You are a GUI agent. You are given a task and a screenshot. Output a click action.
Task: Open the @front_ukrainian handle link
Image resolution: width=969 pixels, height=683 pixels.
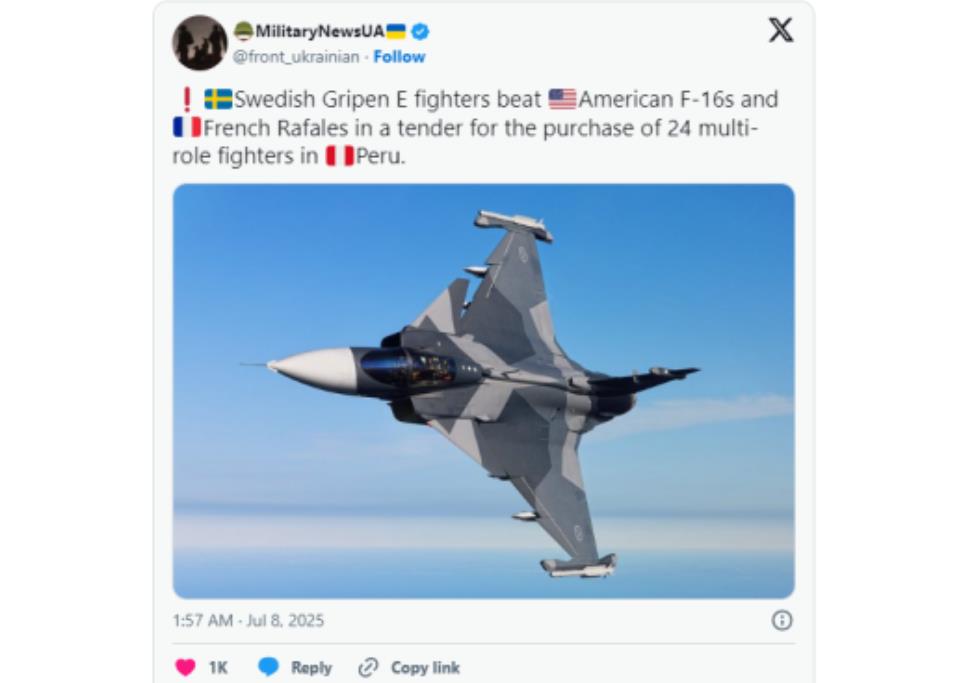coord(296,57)
